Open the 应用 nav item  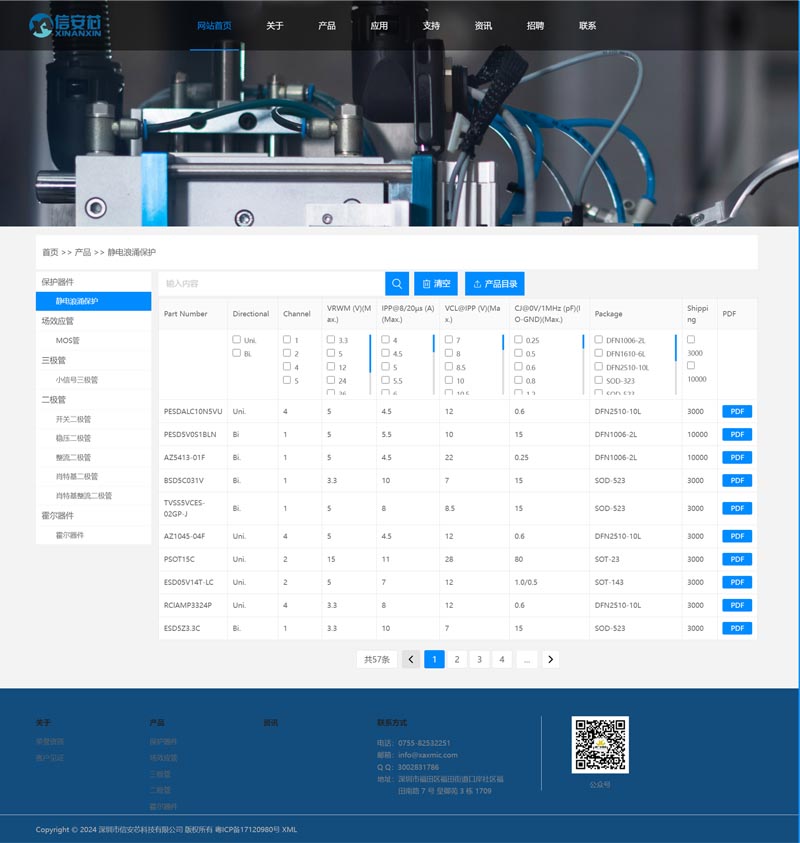click(x=379, y=26)
